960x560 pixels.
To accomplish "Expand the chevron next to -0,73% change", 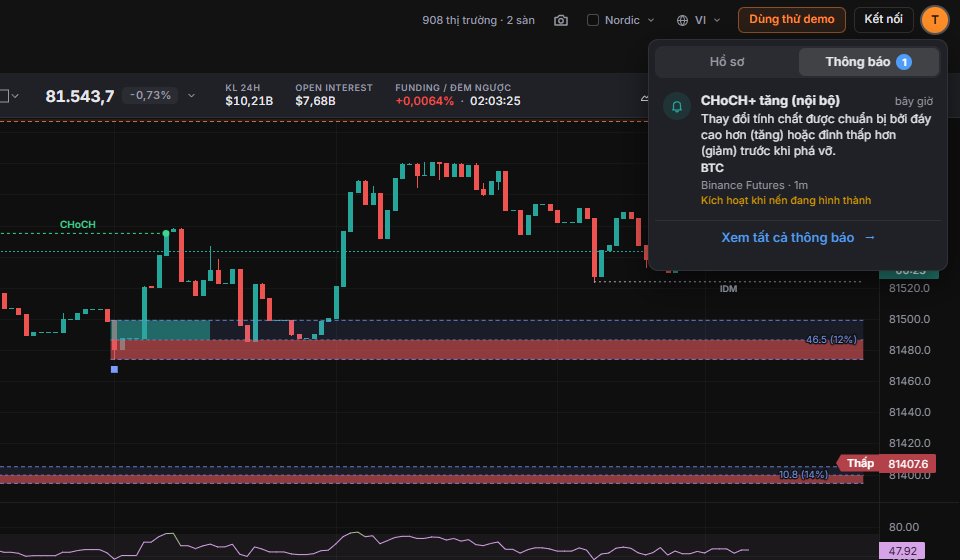I will click(191, 95).
